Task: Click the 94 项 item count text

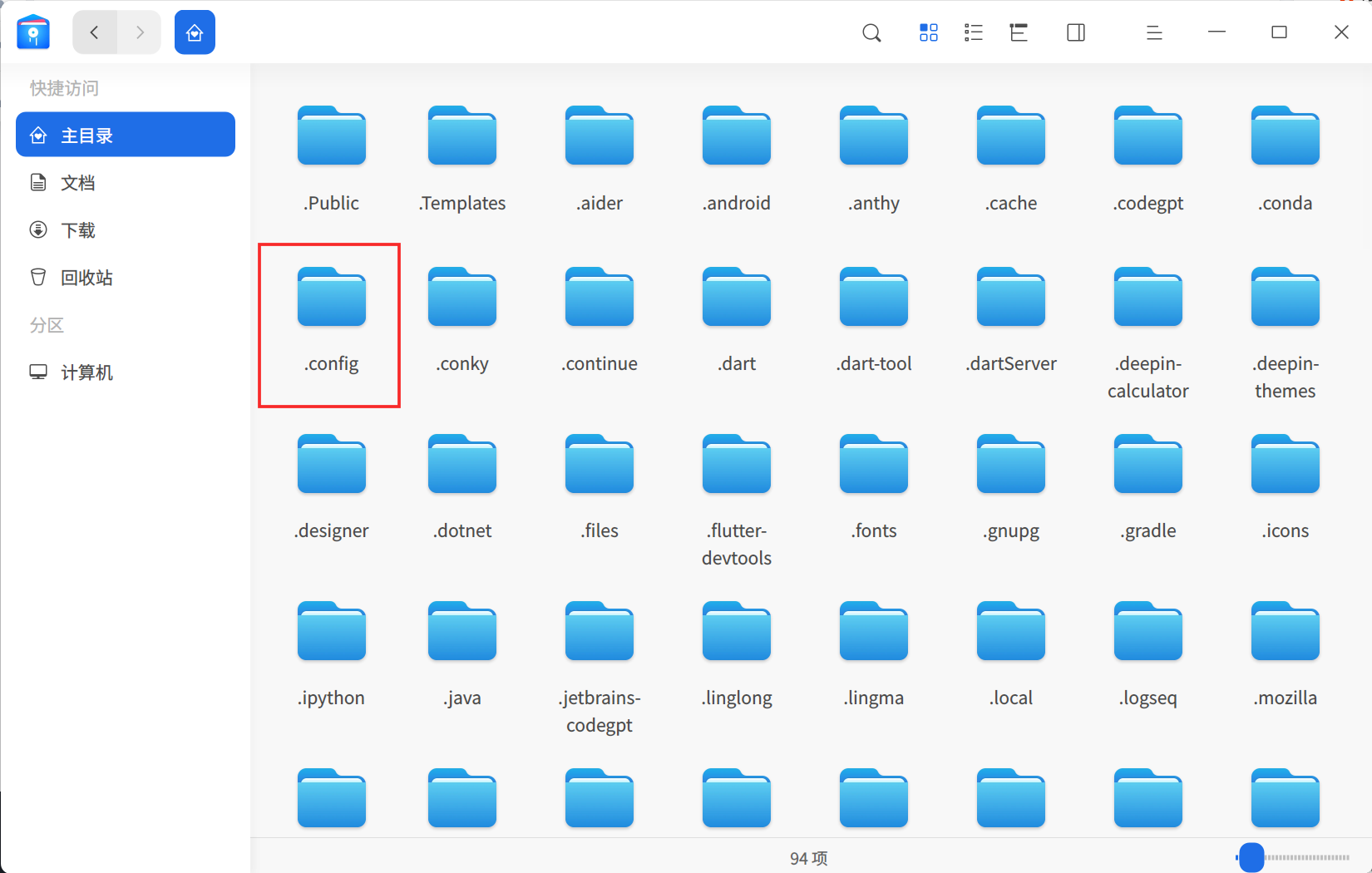Action: (x=808, y=858)
